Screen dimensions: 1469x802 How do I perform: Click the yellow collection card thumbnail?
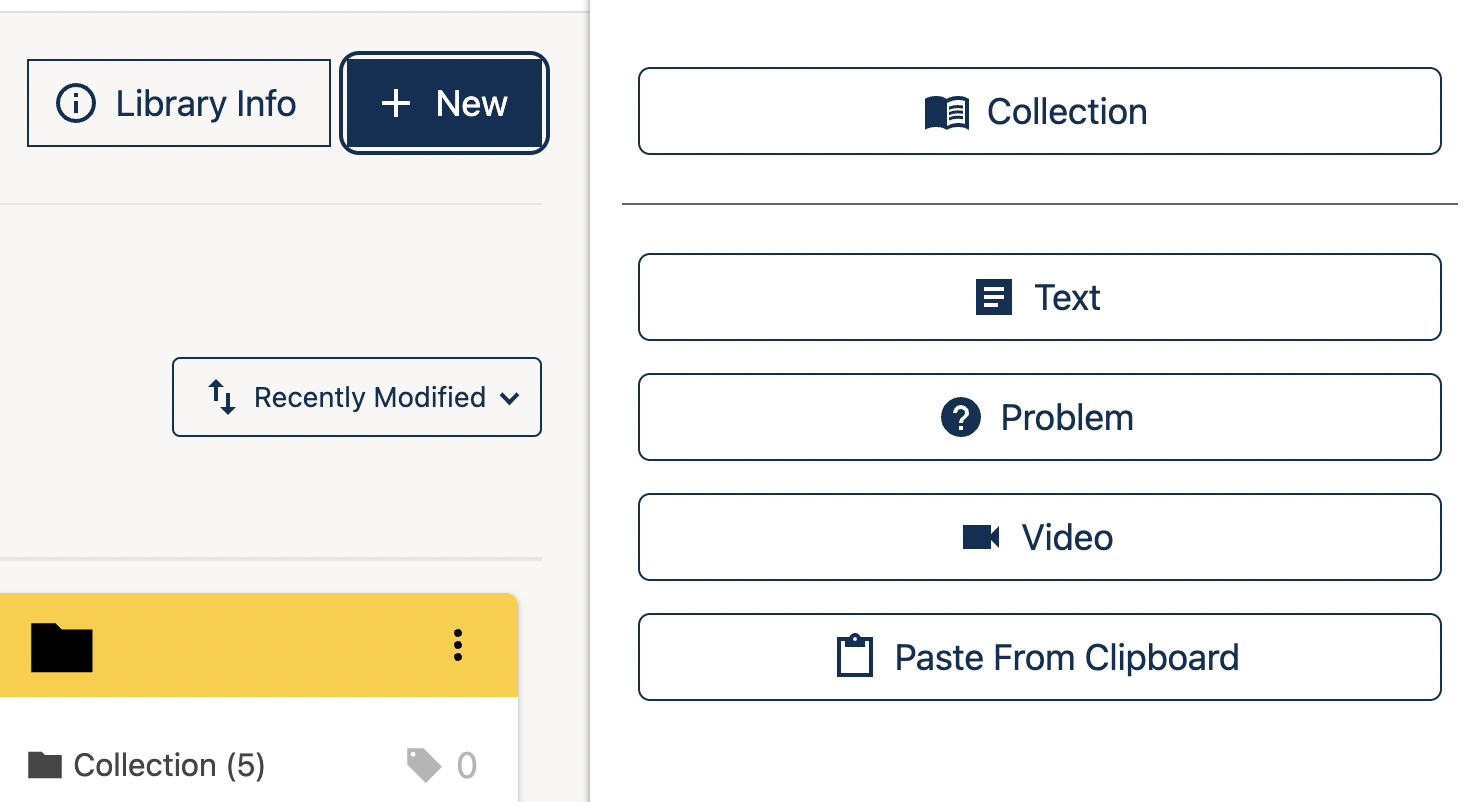tap(260, 647)
